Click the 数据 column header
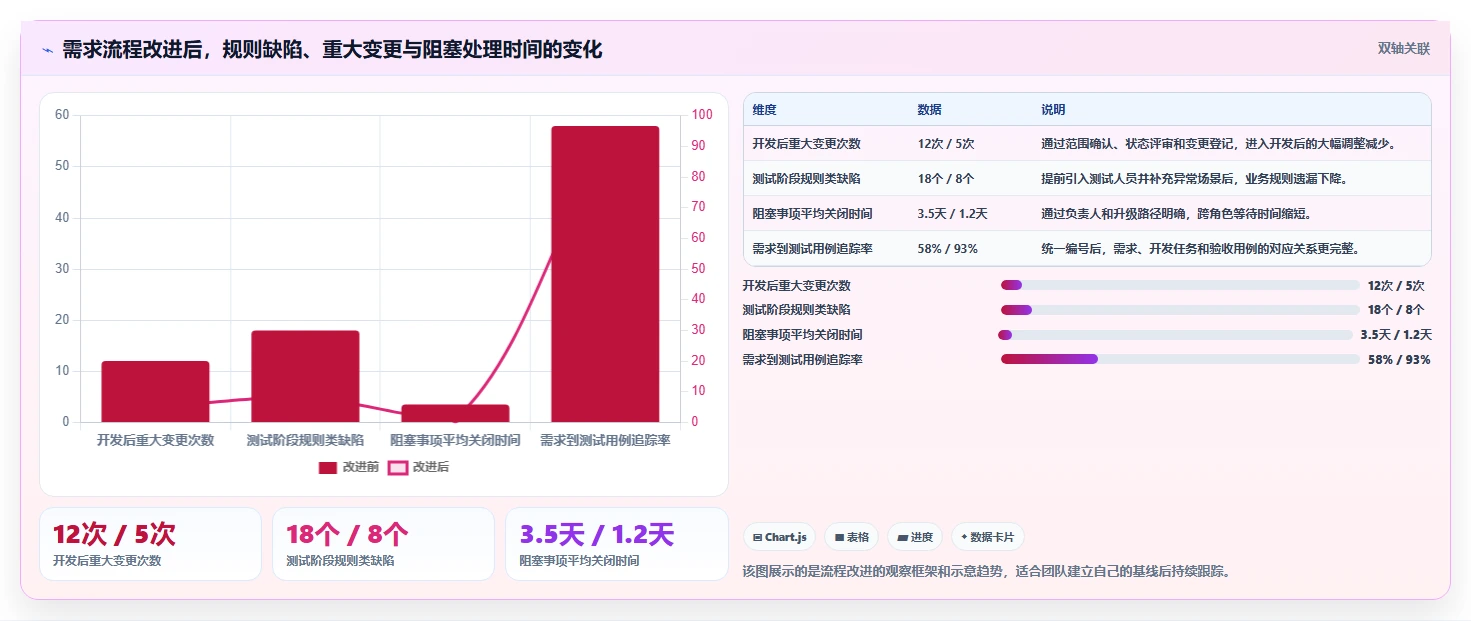Screen dimensions: 1471x621 coord(929,110)
